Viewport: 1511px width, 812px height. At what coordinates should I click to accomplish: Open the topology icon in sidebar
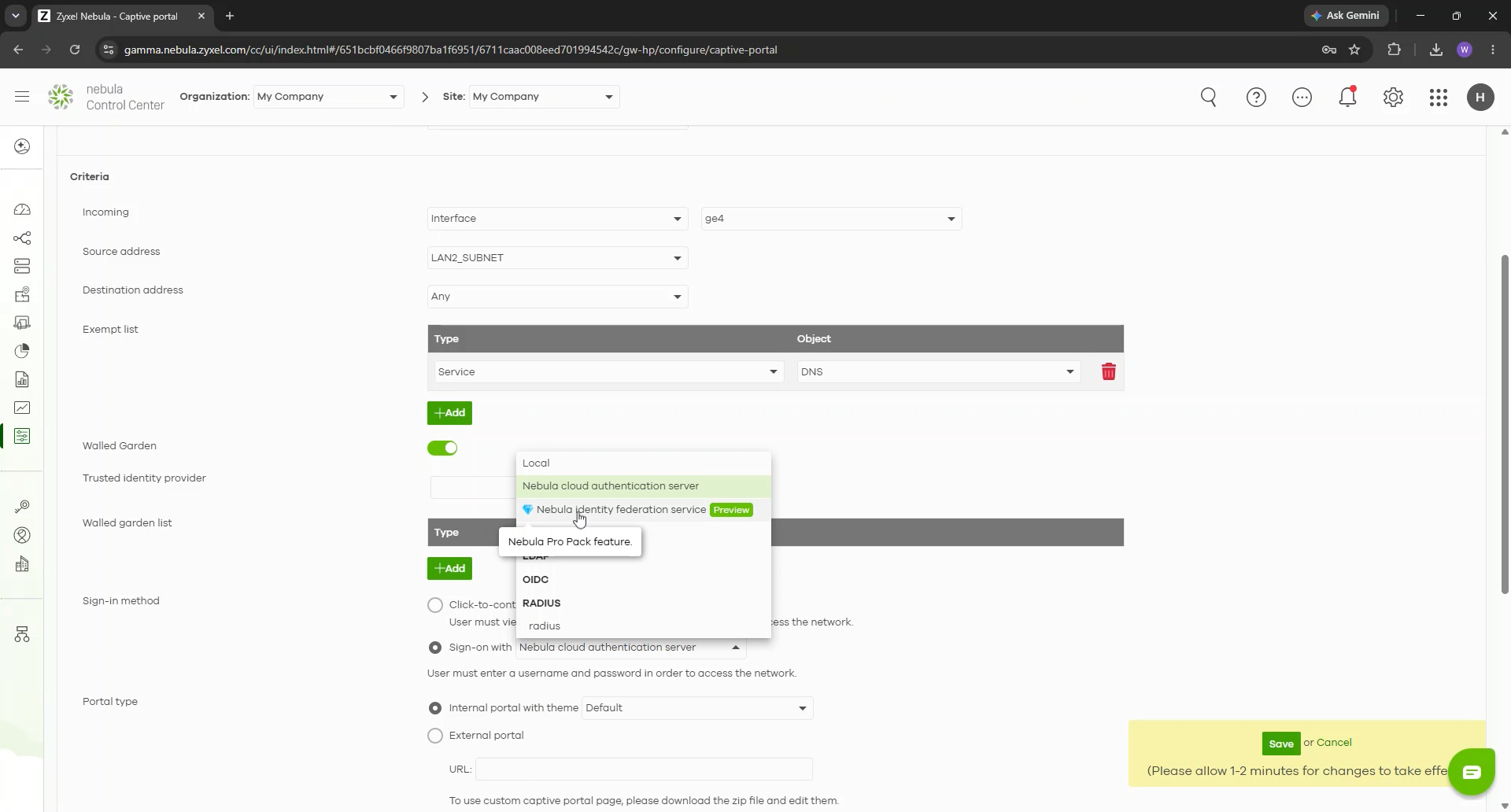pyautogui.click(x=22, y=238)
